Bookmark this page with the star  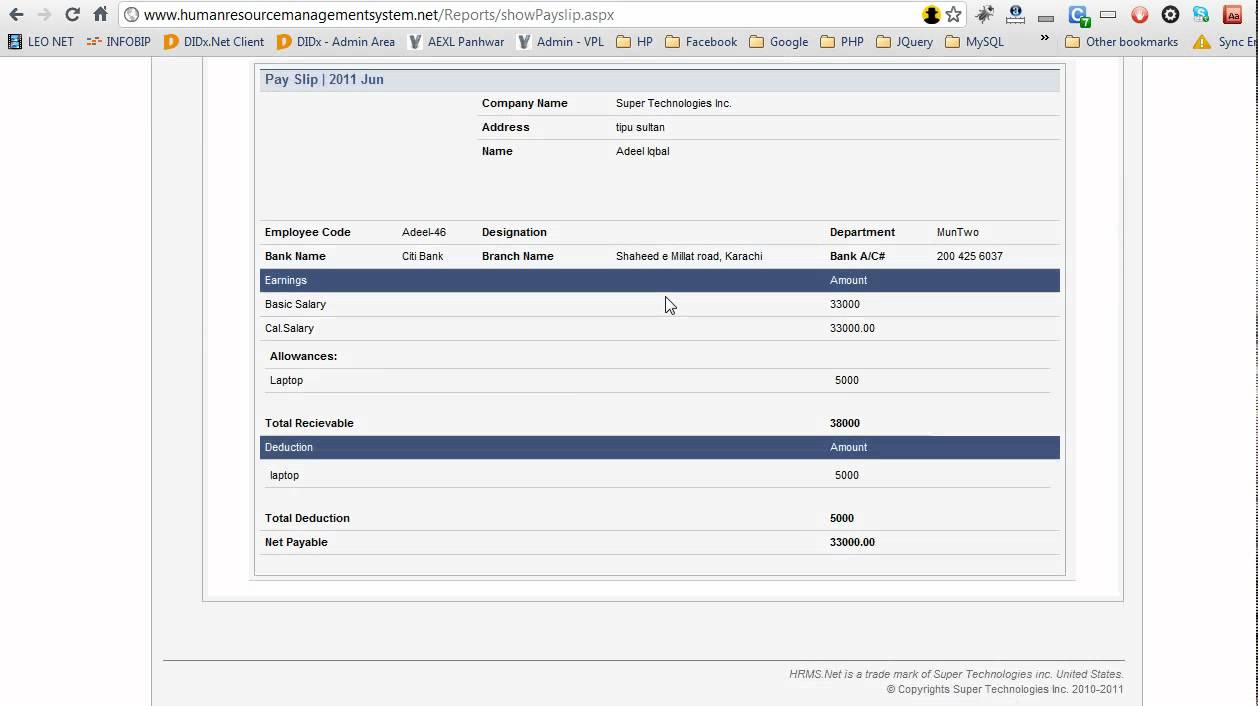(954, 15)
